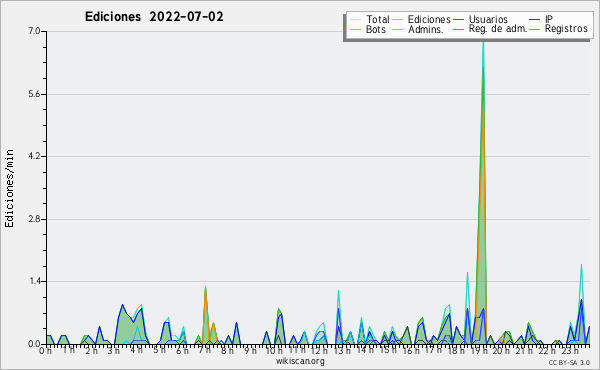Viewport: 600px width, 370px height.
Task: Click the wikiscan.org caption below the chart
Action: click(300, 361)
